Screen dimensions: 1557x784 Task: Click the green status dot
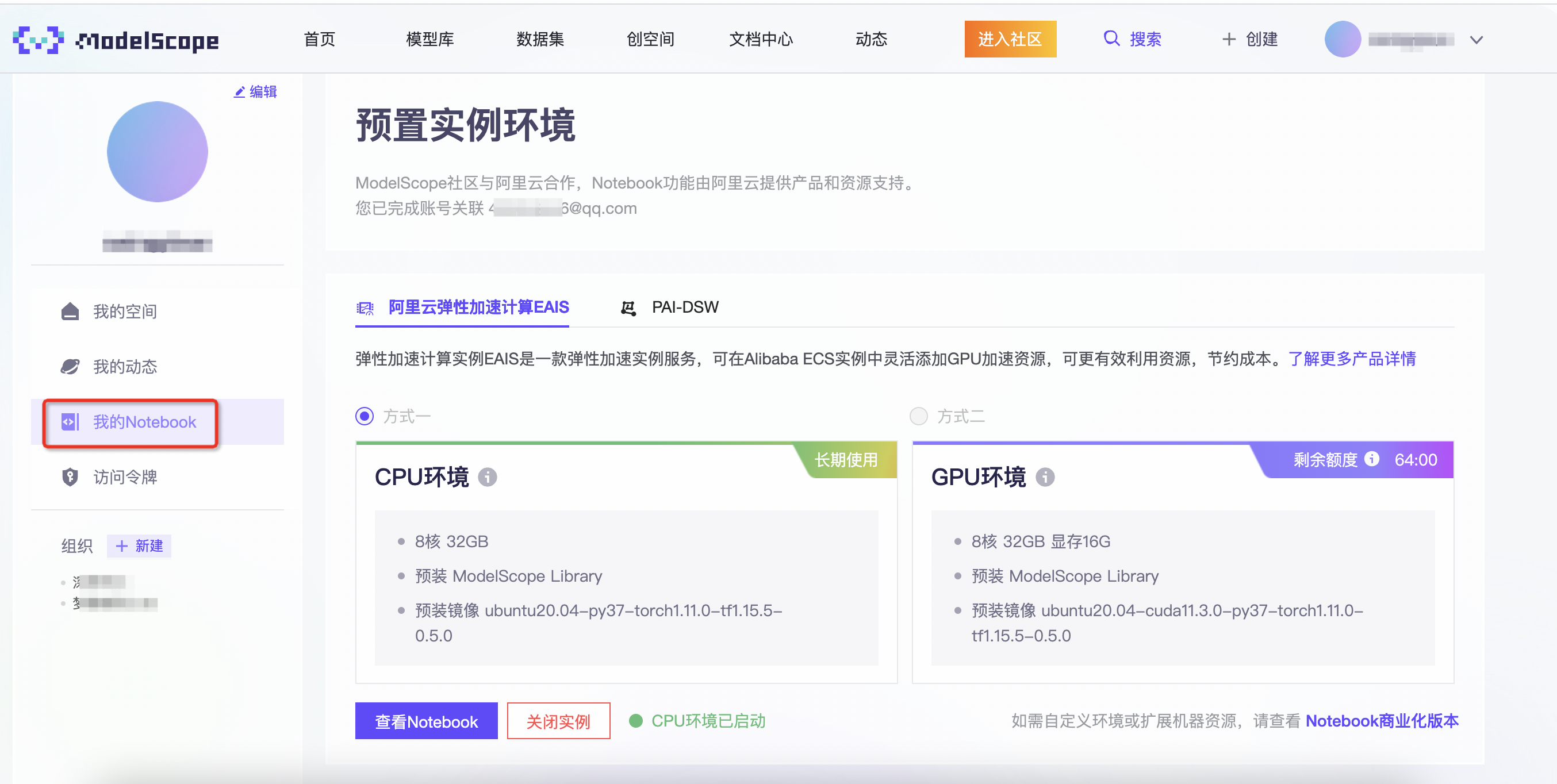coord(635,721)
